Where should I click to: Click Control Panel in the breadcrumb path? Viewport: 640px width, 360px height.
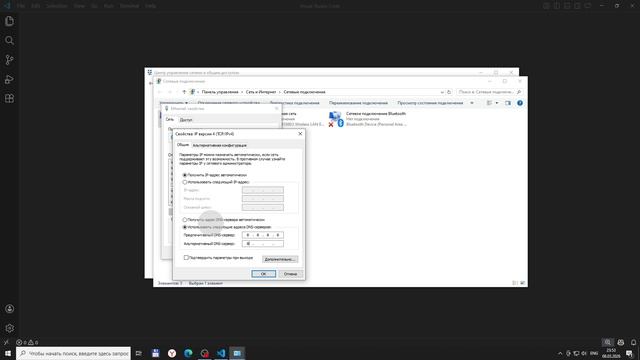(x=220, y=92)
